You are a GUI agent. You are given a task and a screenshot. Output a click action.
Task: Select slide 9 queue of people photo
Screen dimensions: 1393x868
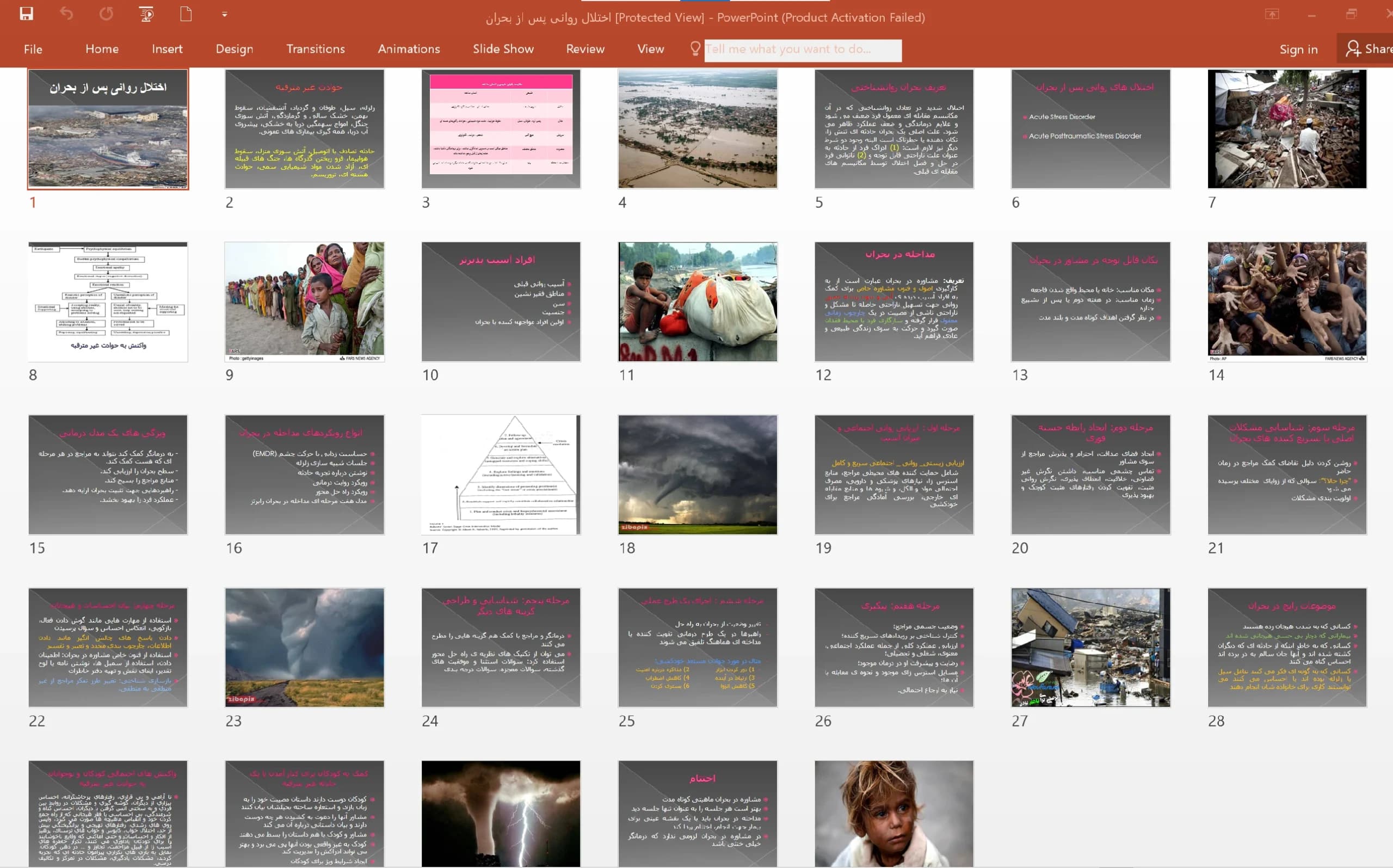pos(304,302)
